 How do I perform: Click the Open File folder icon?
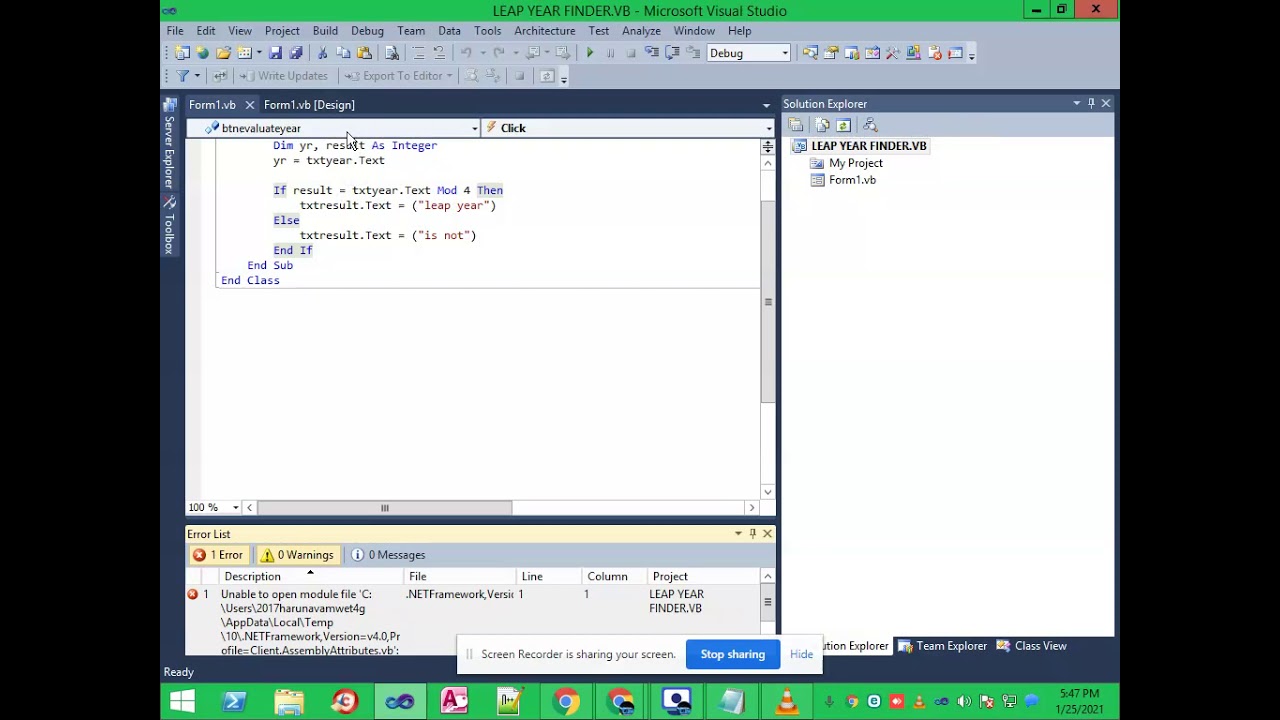point(223,53)
